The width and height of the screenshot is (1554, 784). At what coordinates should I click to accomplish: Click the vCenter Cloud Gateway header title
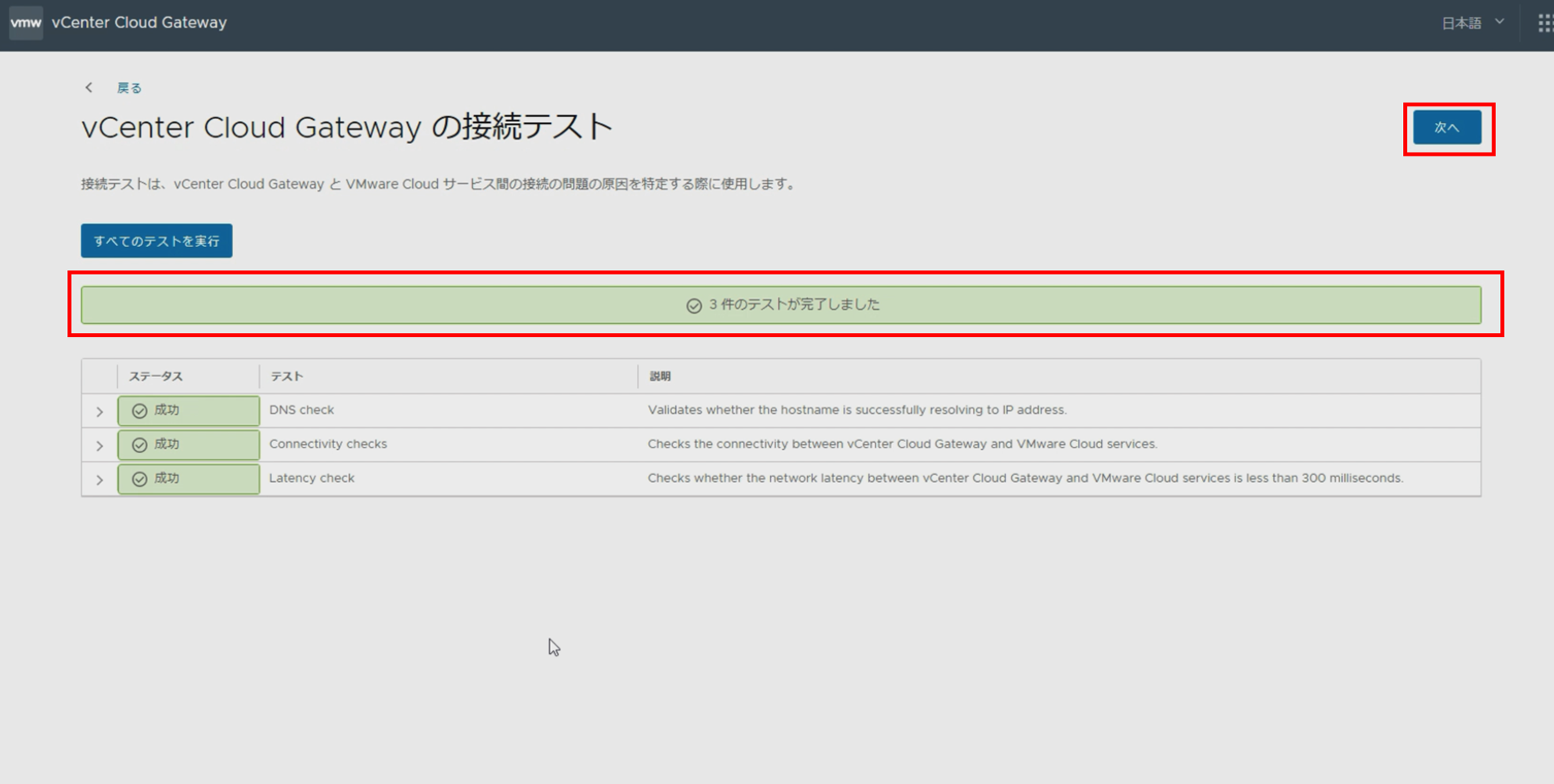(x=139, y=23)
